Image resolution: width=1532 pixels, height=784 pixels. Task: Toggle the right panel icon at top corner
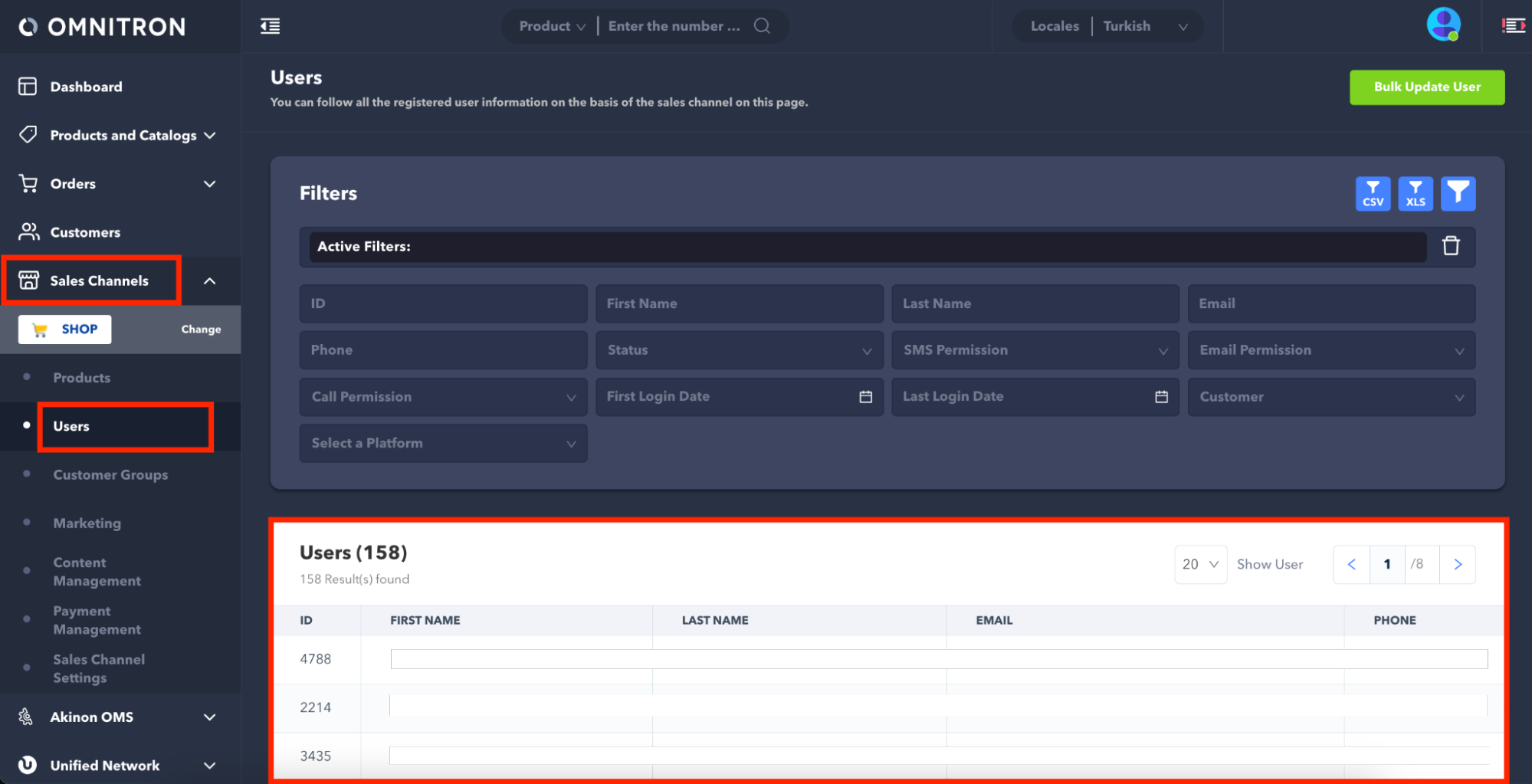tap(1513, 26)
